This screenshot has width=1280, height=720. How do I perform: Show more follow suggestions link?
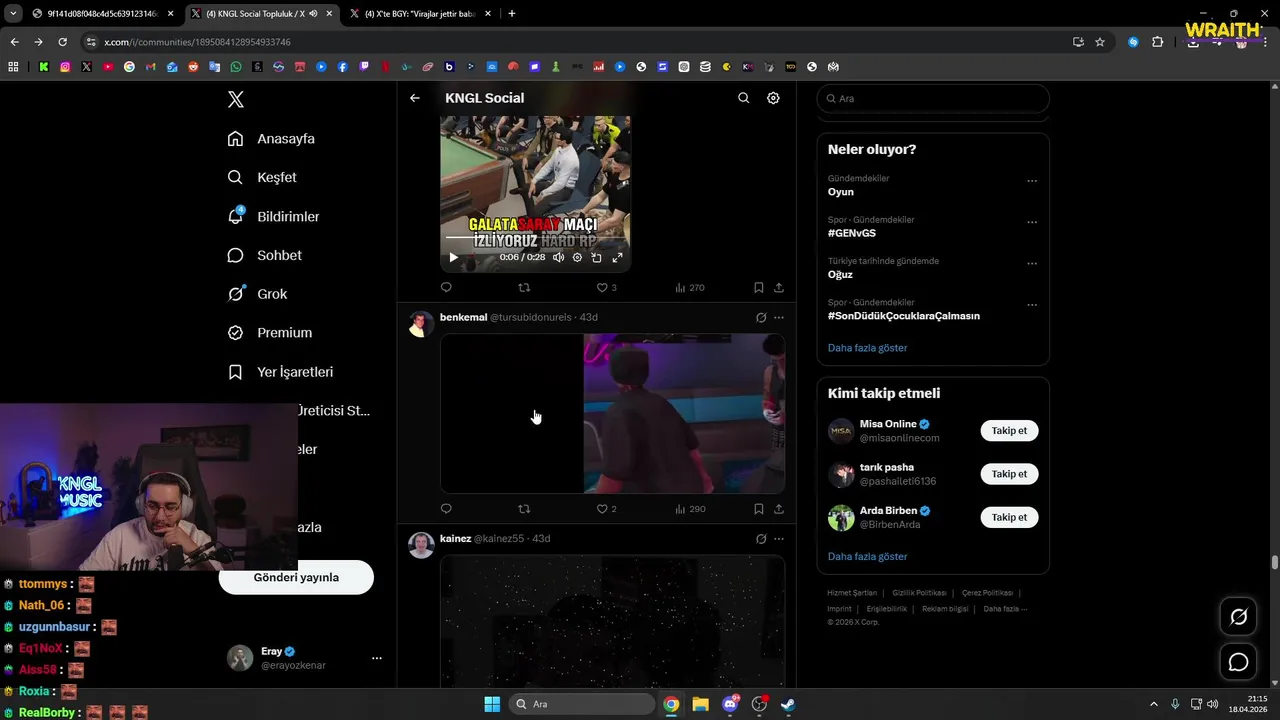coord(867,556)
